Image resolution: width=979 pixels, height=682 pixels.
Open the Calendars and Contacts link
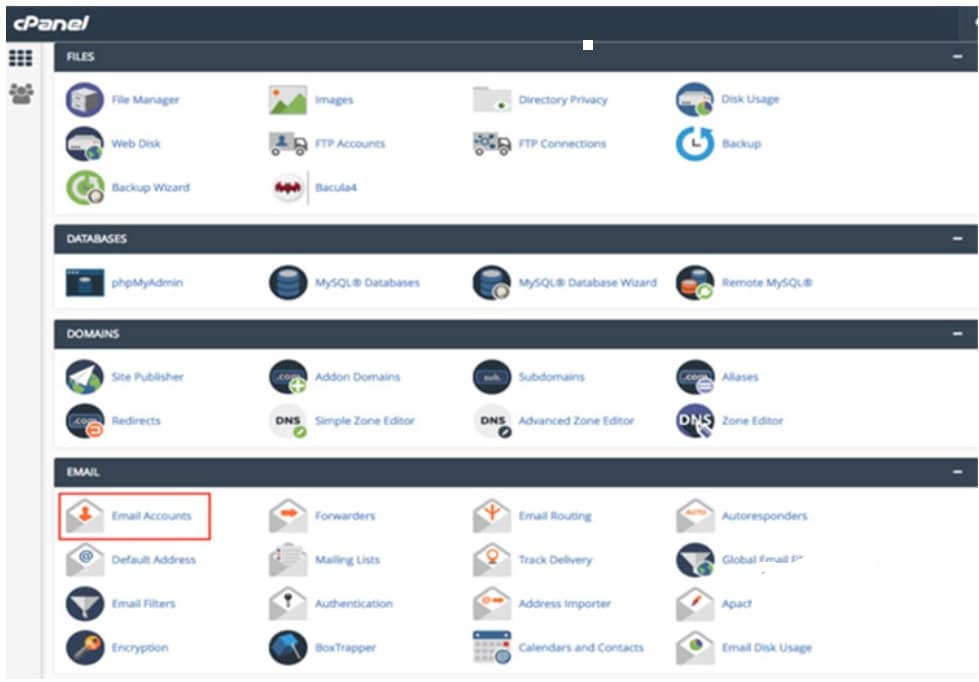coord(581,648)
